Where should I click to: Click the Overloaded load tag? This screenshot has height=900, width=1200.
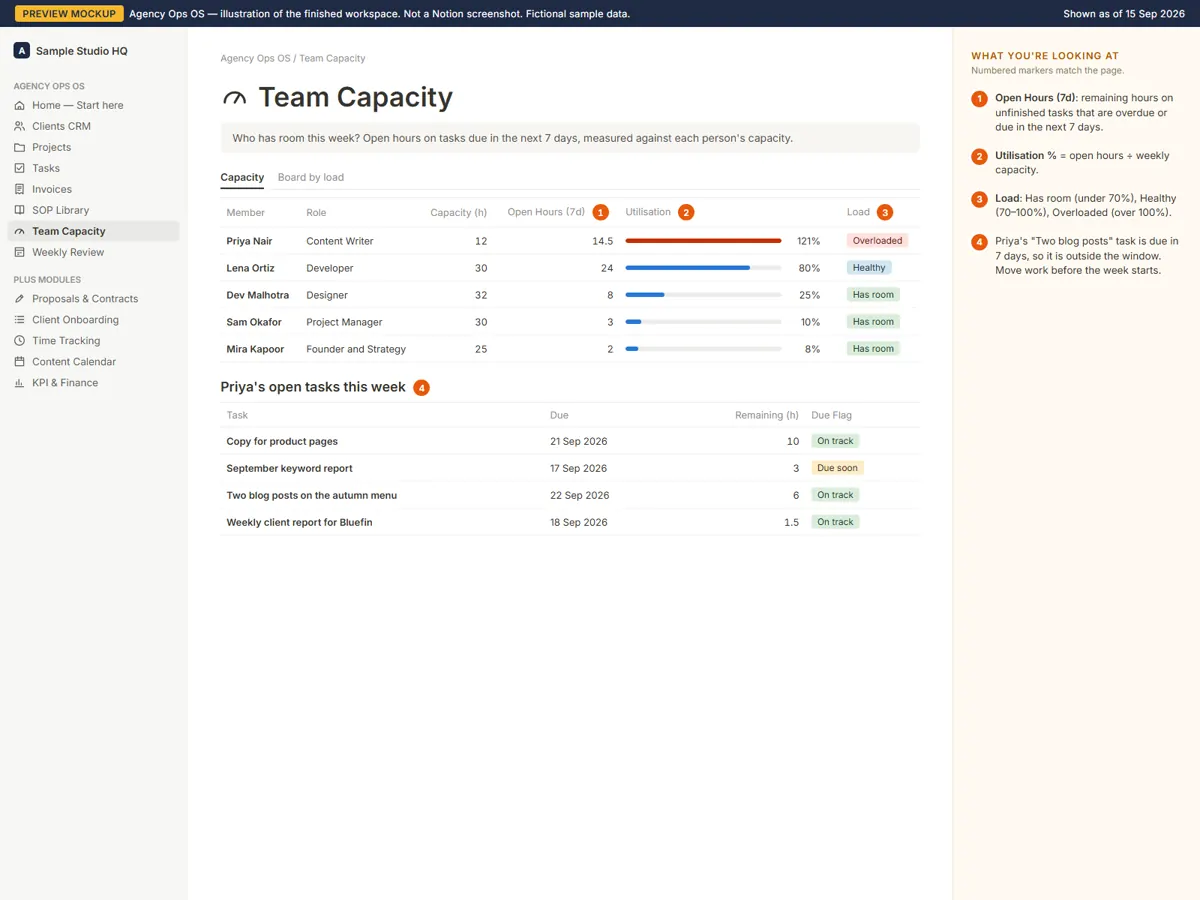[x=878, y=241]
